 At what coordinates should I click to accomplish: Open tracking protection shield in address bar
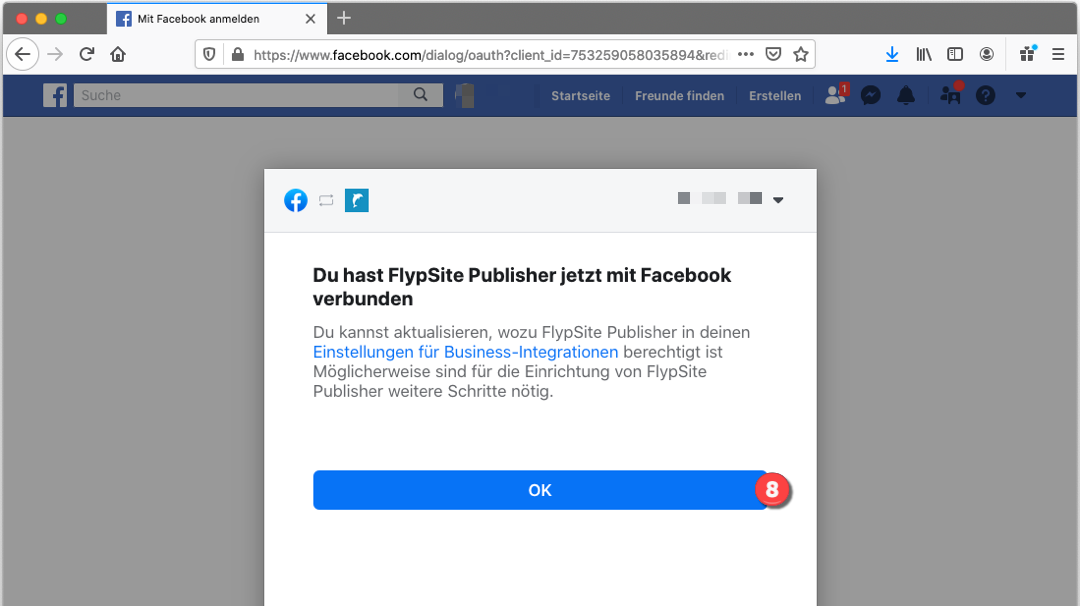coord(209,54)
